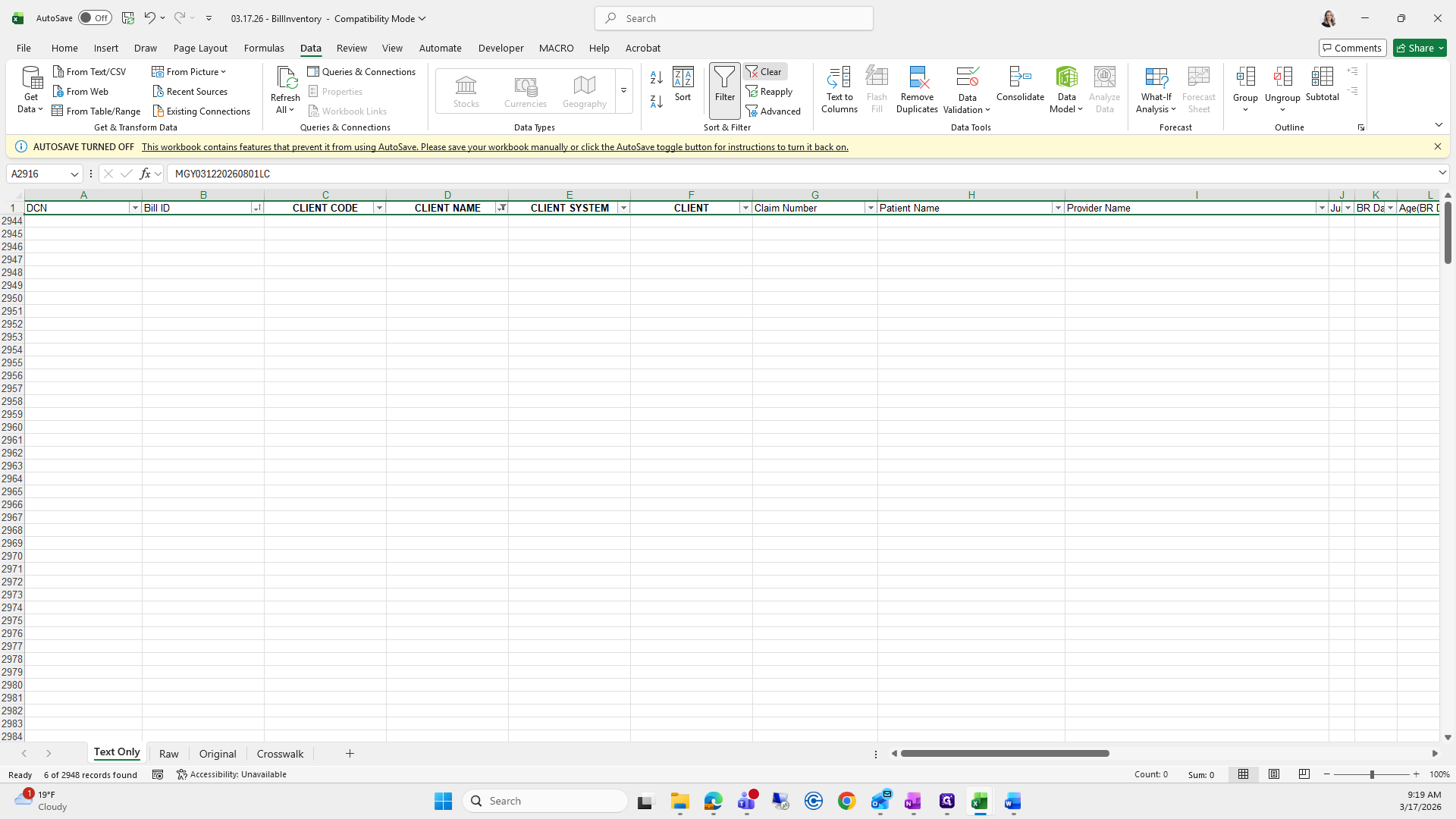Click Sort A to Z icon
The width and height of the screenshot is (1456, 819).
[x=657, y=77]
